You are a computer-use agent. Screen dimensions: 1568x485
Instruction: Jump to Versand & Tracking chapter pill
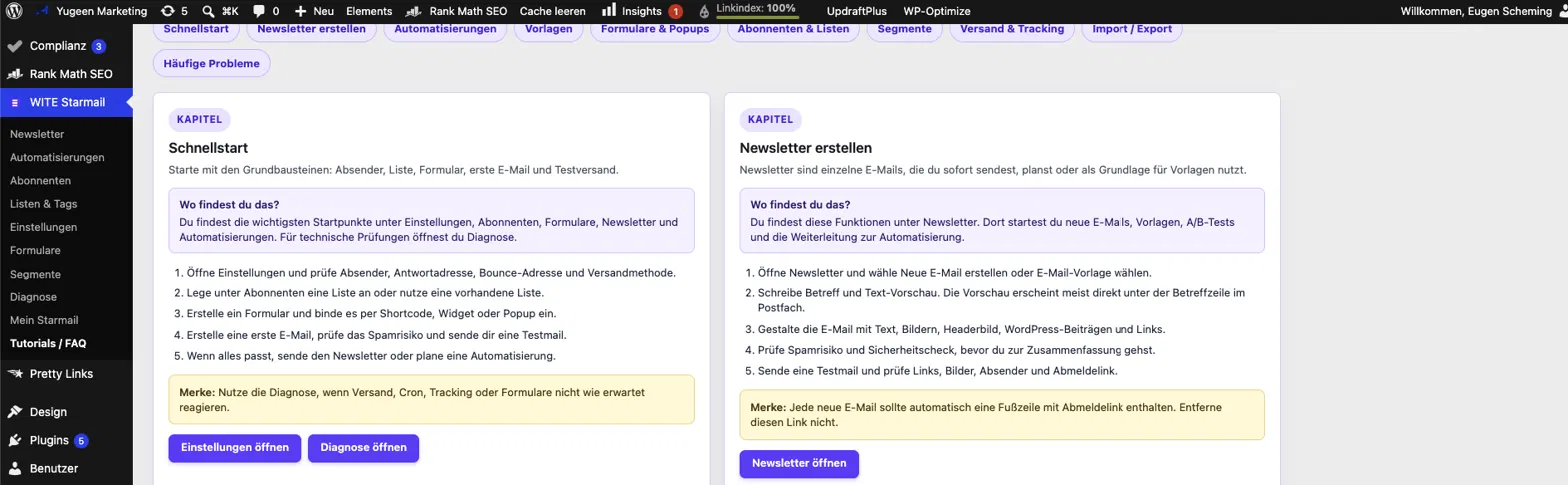(1012, 29)
